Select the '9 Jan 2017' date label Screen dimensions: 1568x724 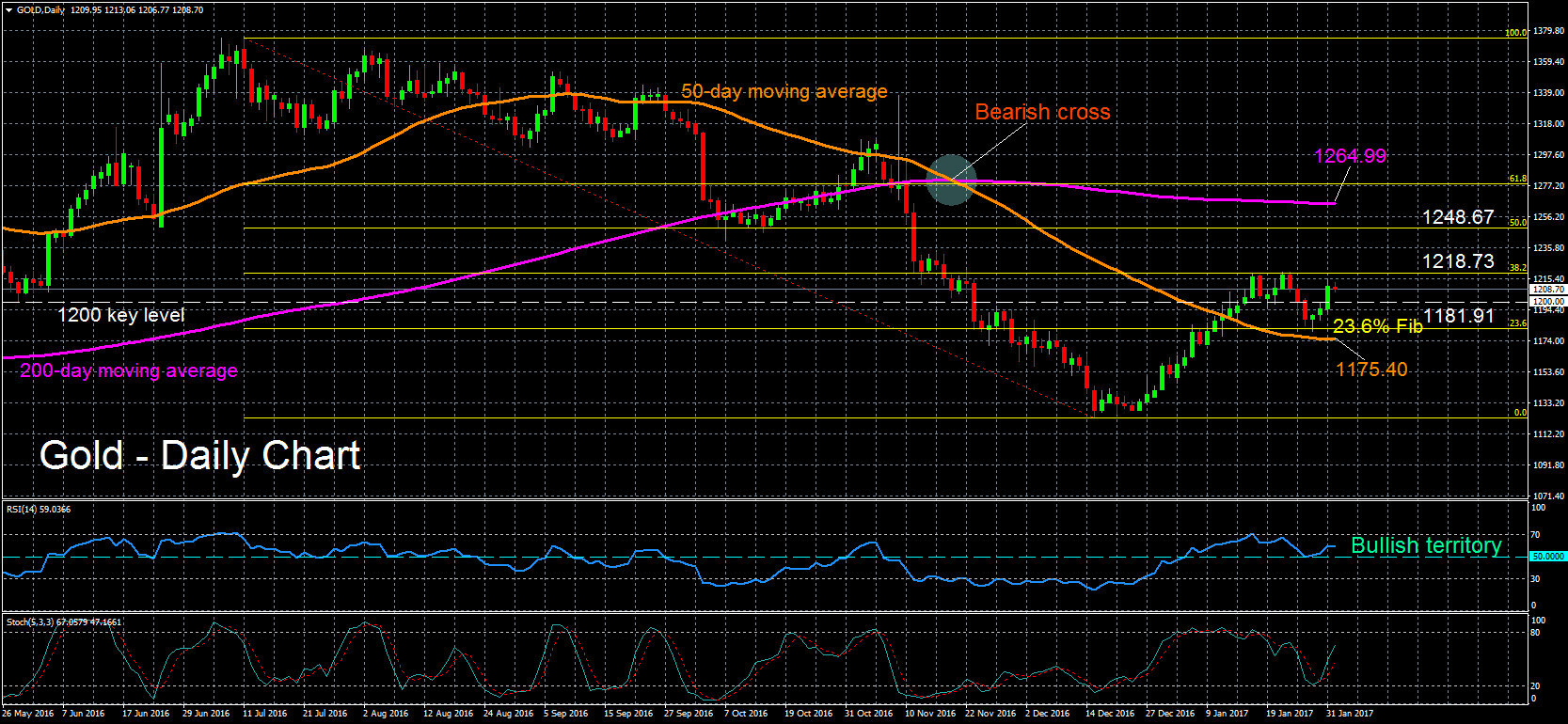[1227, 714]
